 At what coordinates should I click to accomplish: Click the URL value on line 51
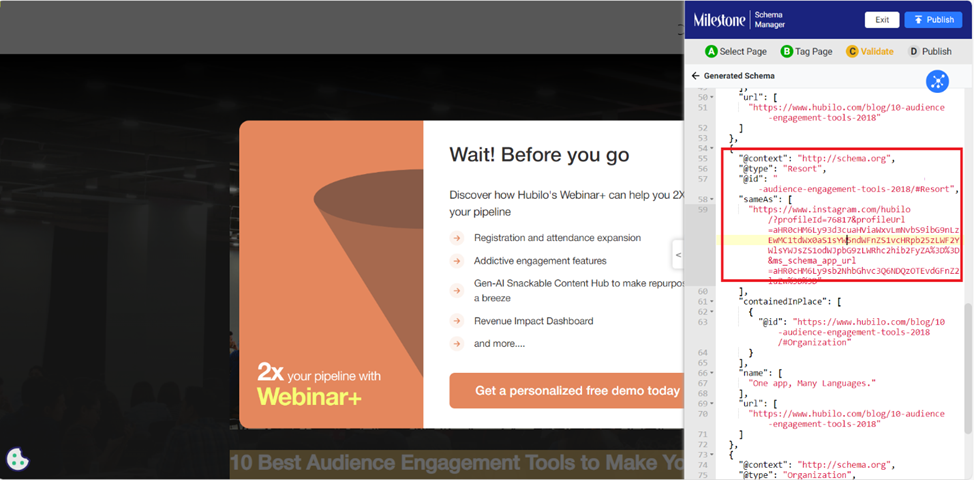click(847, 112)
